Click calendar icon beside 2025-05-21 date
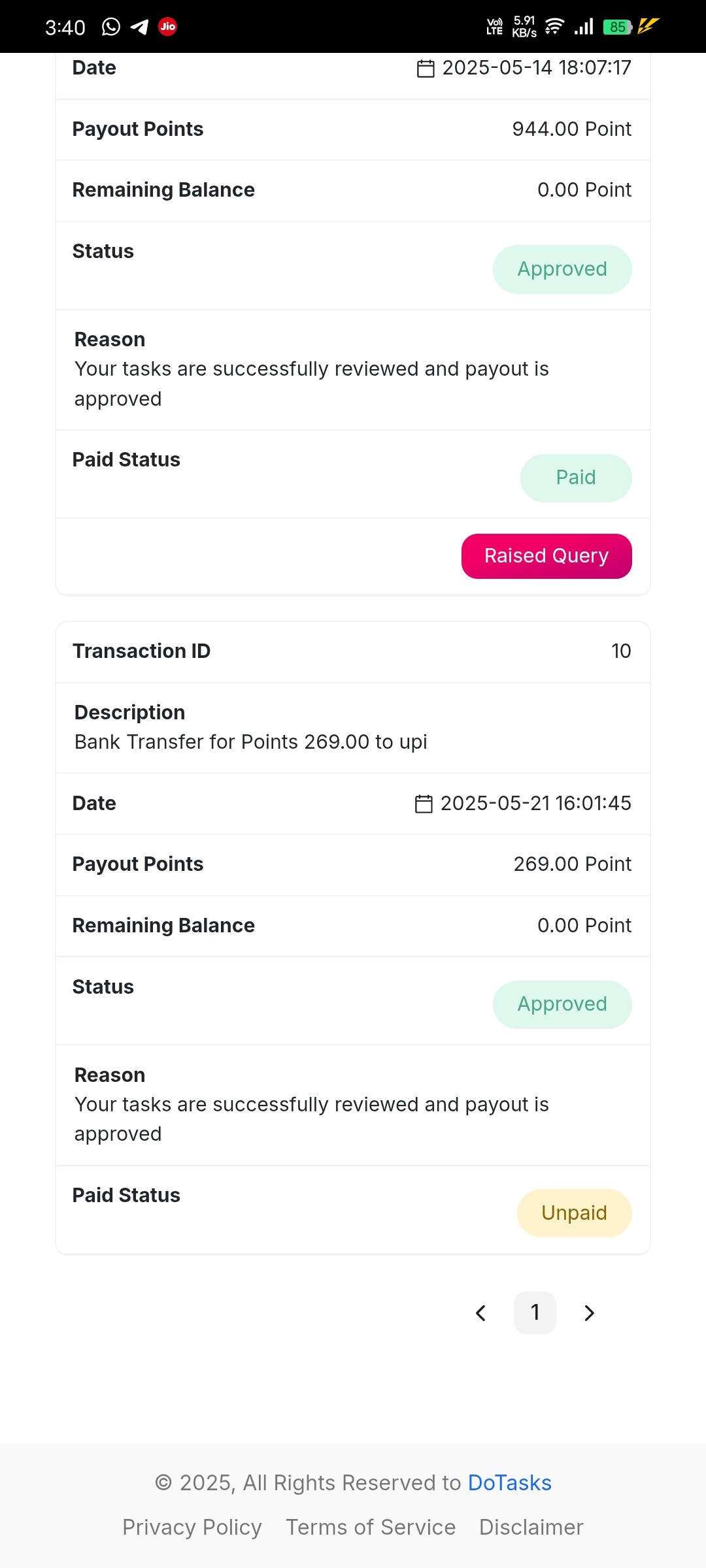 424,804
